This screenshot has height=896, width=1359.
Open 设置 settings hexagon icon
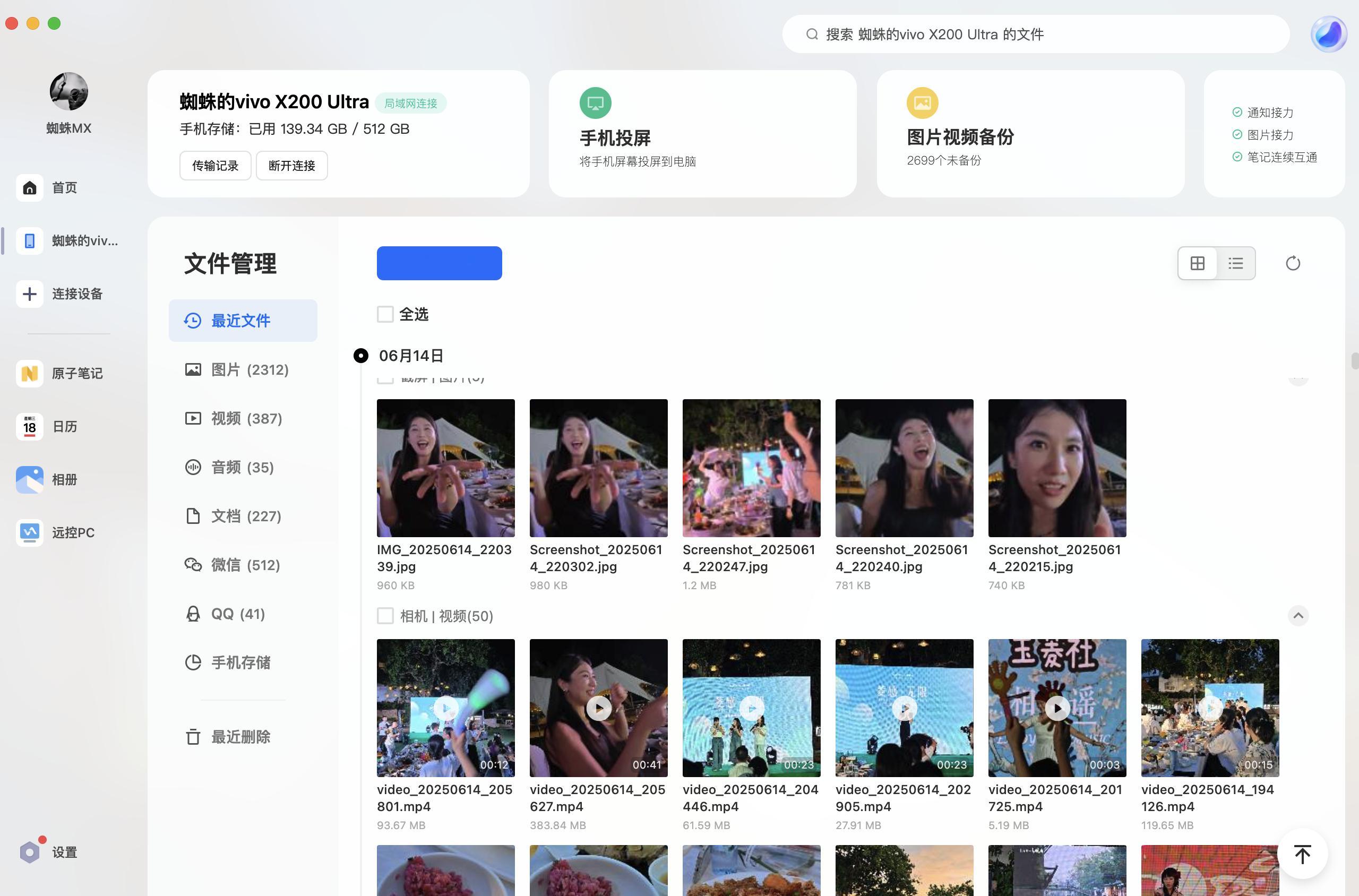coord(30,852)
